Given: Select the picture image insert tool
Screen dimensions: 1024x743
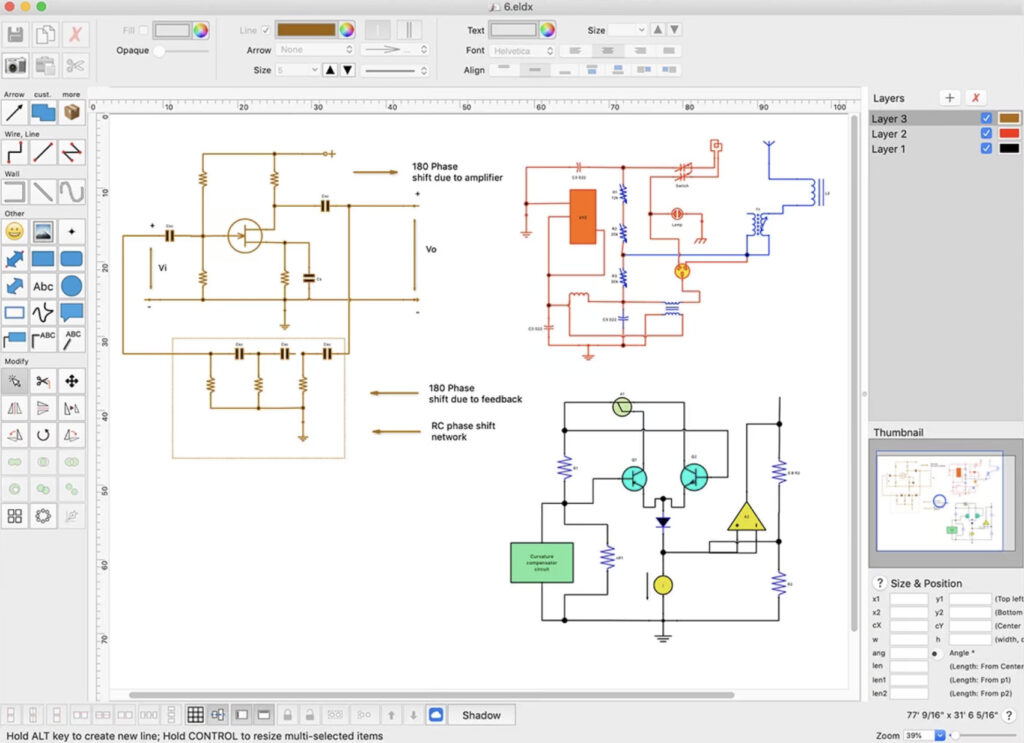Looking at the screenshot, I should 43,231.
